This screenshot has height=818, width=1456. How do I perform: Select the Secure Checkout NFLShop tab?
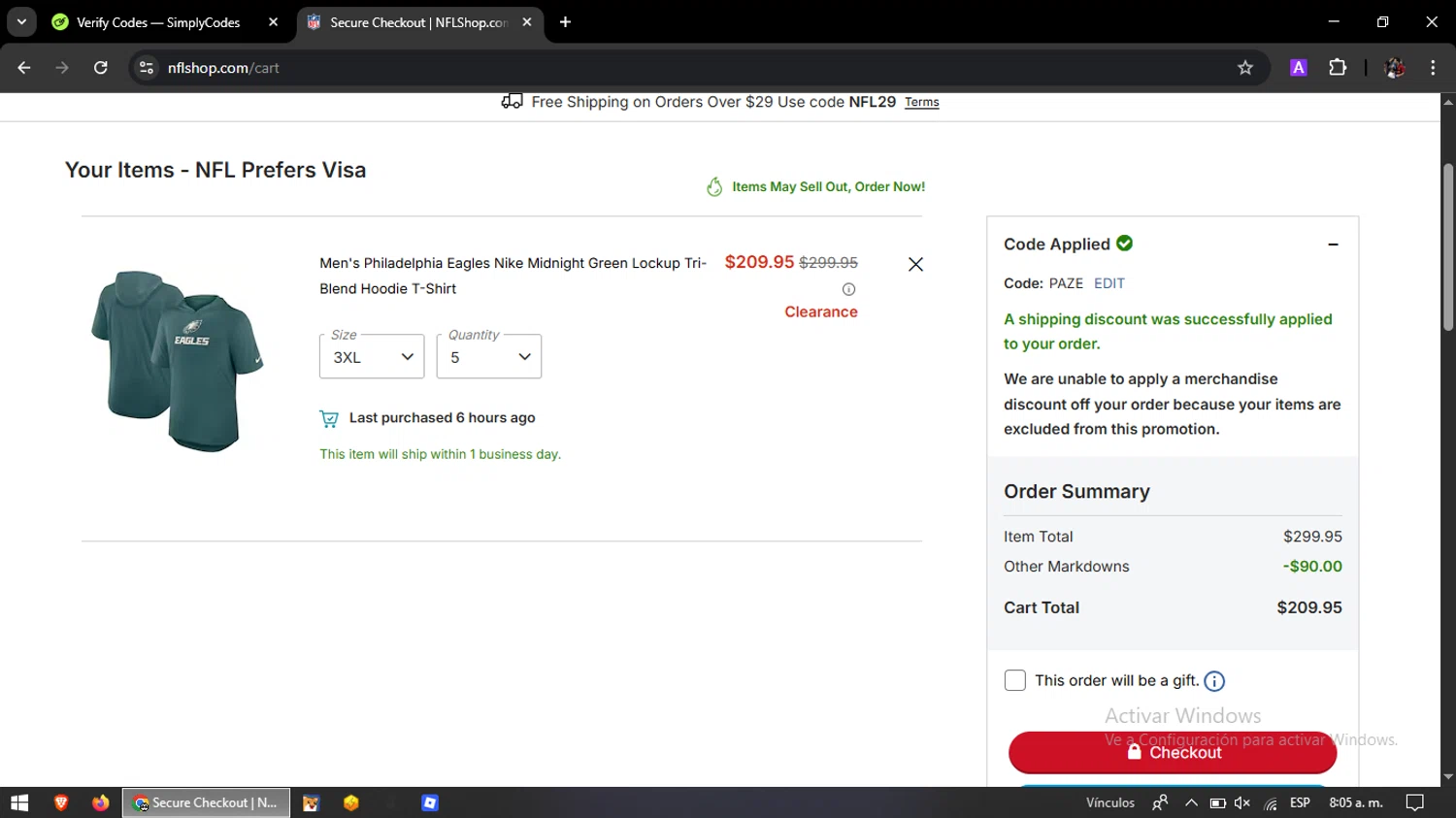[418, 21]
